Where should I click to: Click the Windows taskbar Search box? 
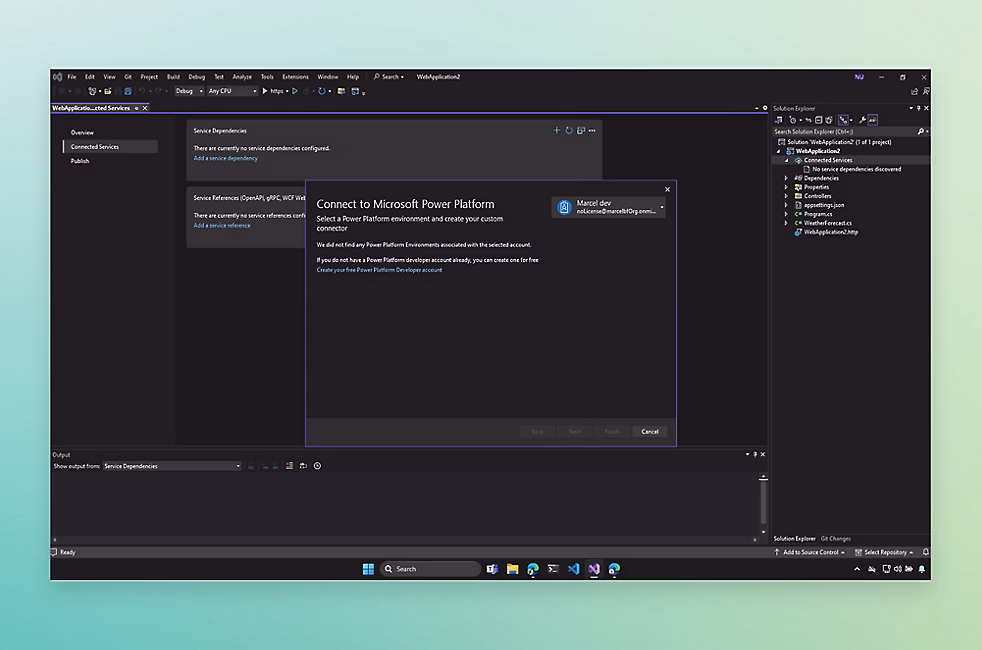point(430,569)
